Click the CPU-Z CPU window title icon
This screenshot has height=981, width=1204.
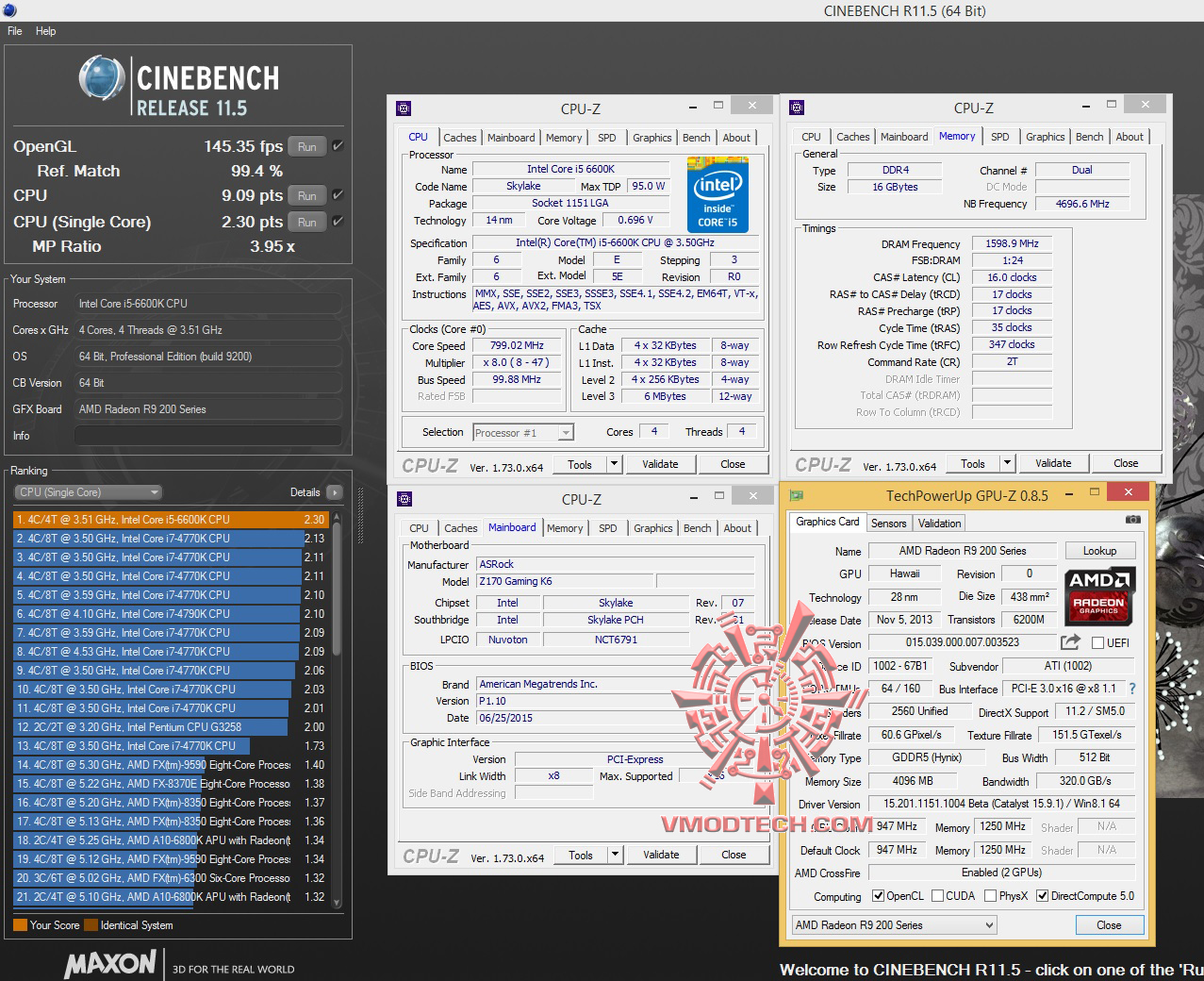click(404, 108)
